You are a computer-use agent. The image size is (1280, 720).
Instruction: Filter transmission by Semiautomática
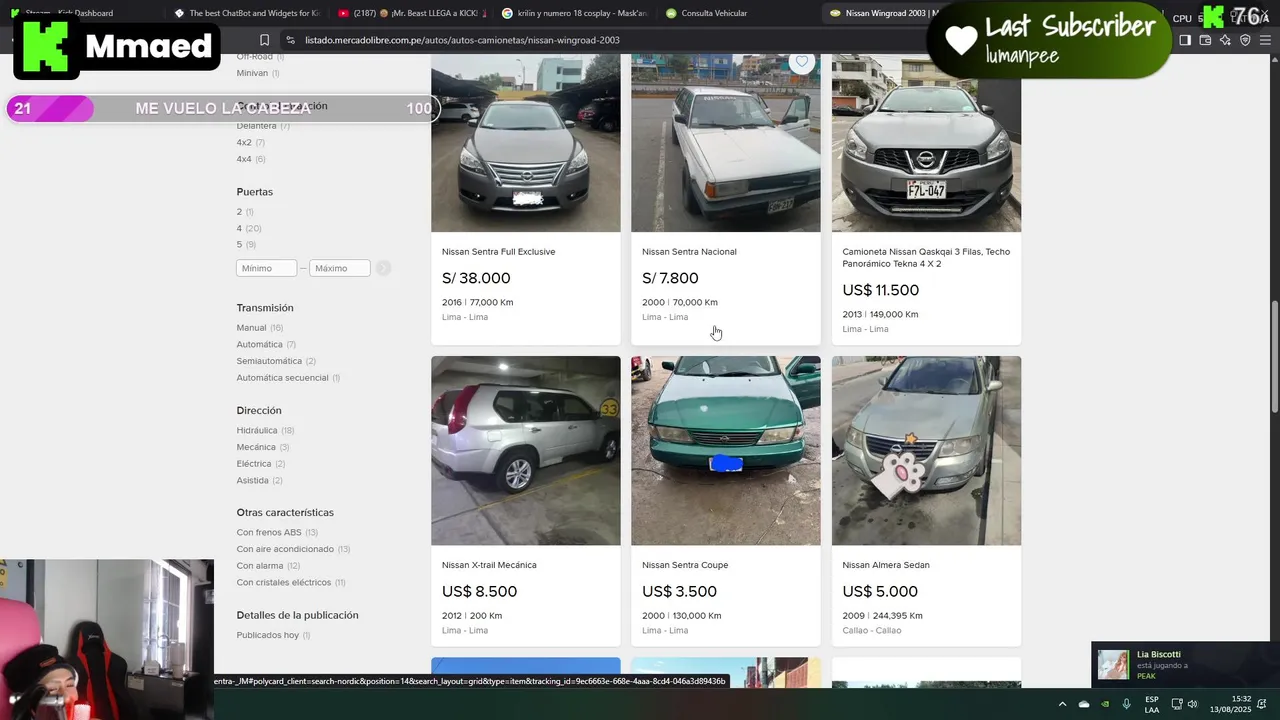pyautogui.click(x=276, y=361)
